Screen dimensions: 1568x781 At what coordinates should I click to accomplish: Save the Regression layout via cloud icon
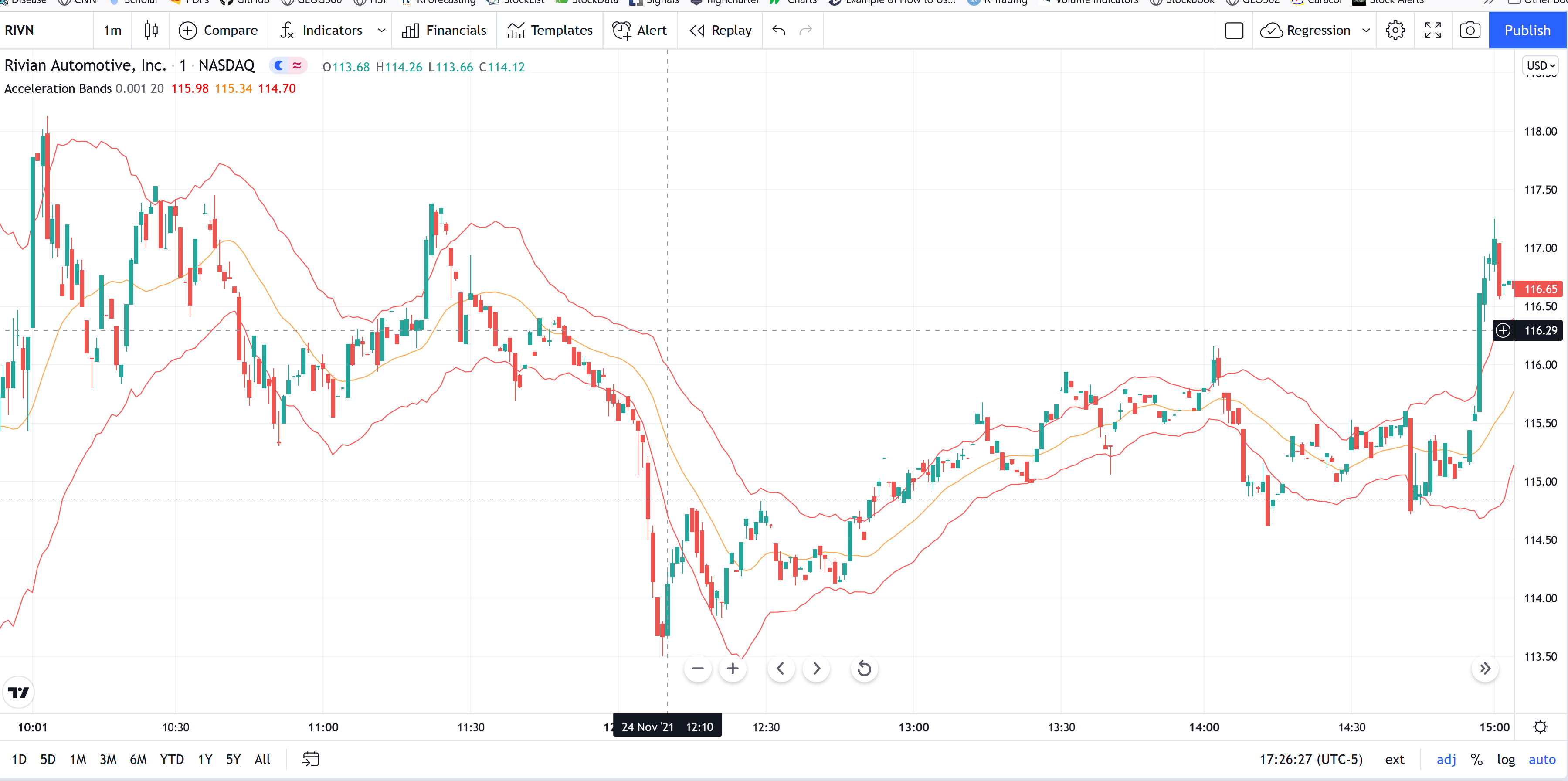(1272, 31)
